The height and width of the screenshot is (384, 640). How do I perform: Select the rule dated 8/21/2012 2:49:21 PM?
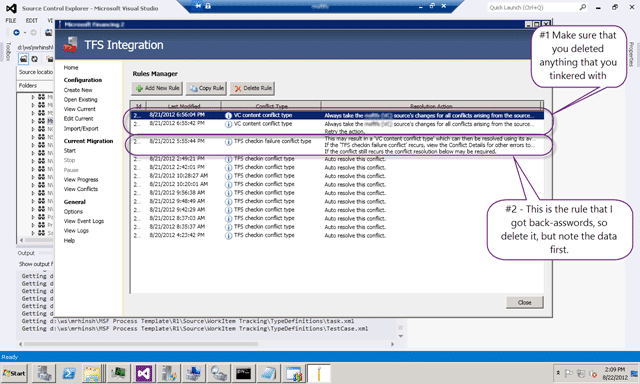(337, 159)
